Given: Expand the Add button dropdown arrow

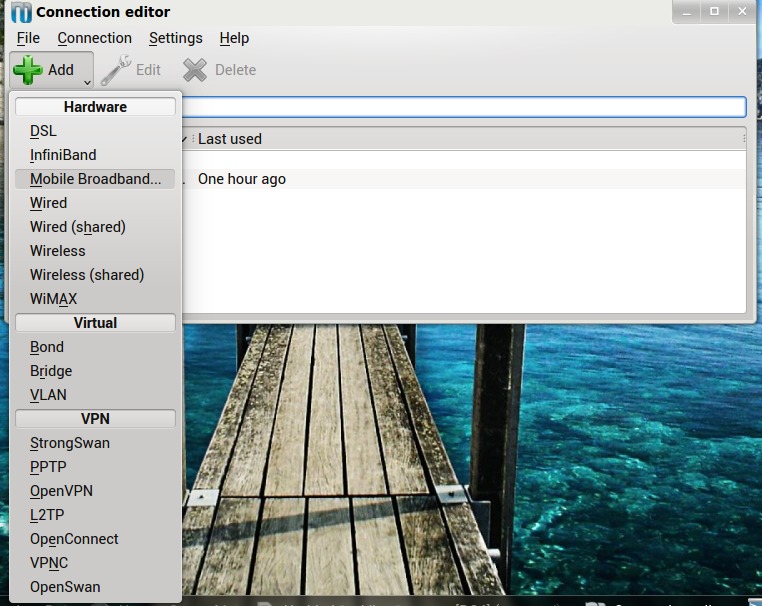Looking at the screenshot, I should (x=88, y=82).
